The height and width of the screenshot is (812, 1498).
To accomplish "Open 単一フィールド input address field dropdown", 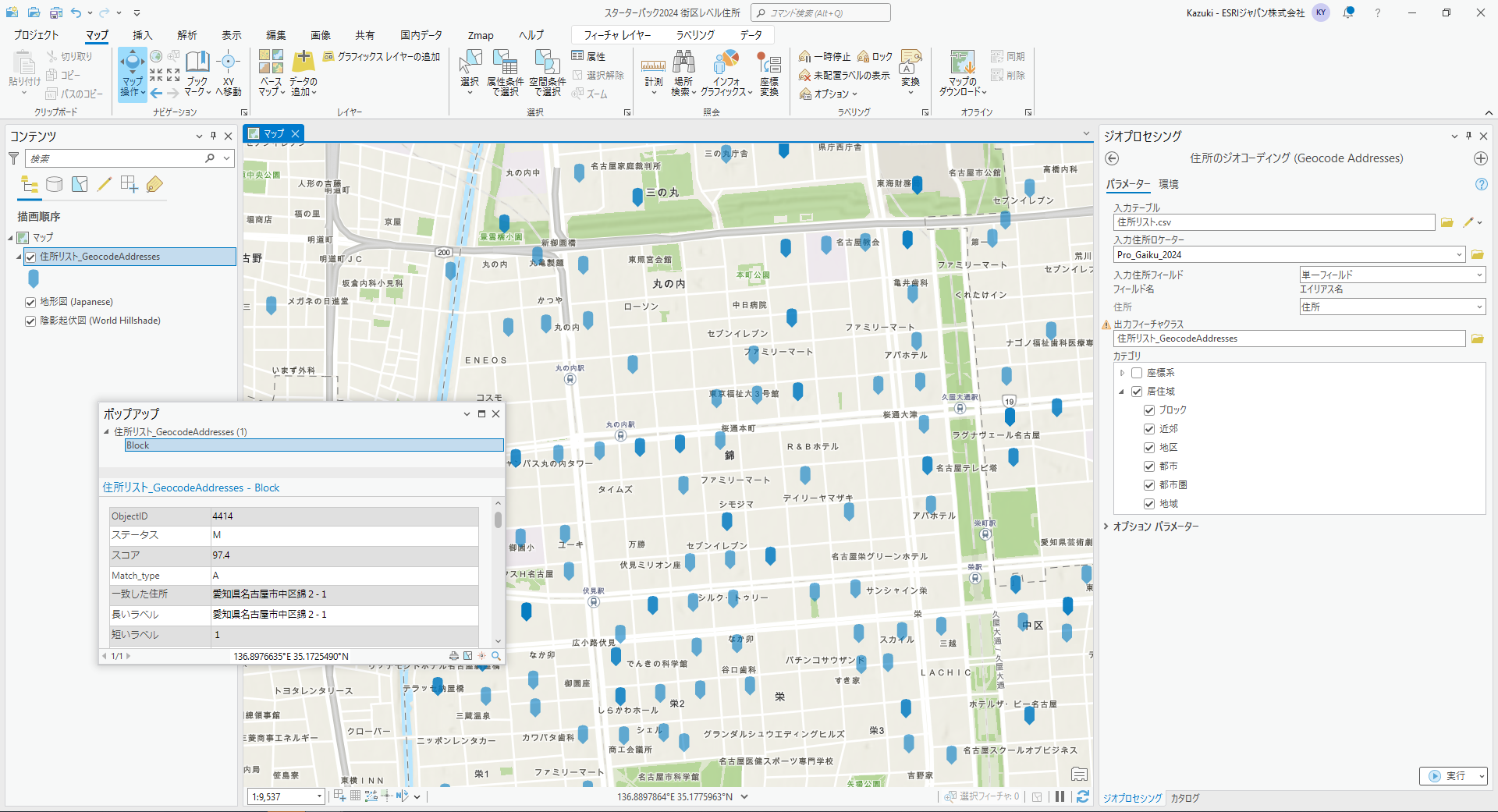I will [x=1479, y=275].
